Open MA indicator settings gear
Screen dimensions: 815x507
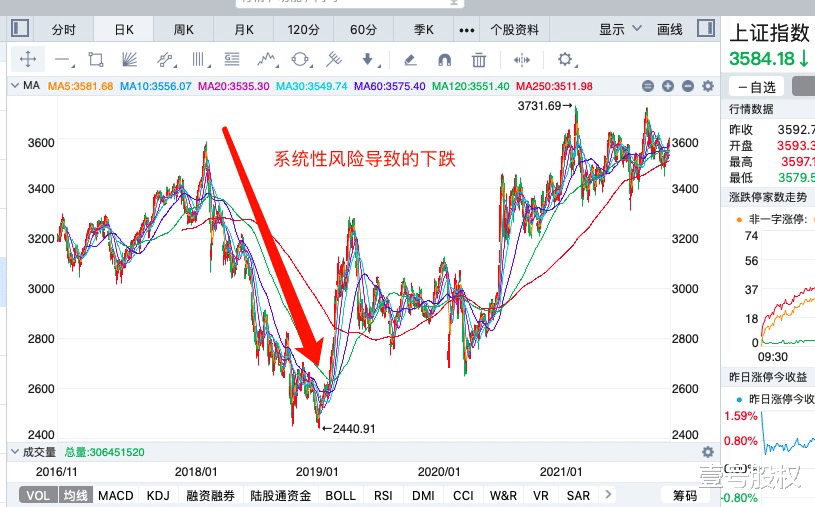(x=707, y=86)
